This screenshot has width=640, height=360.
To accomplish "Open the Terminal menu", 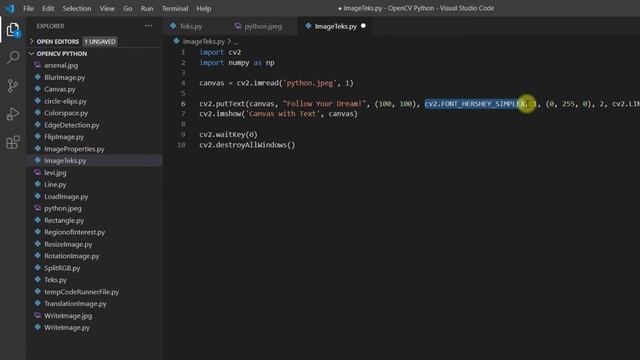I will tap(175, 8).
